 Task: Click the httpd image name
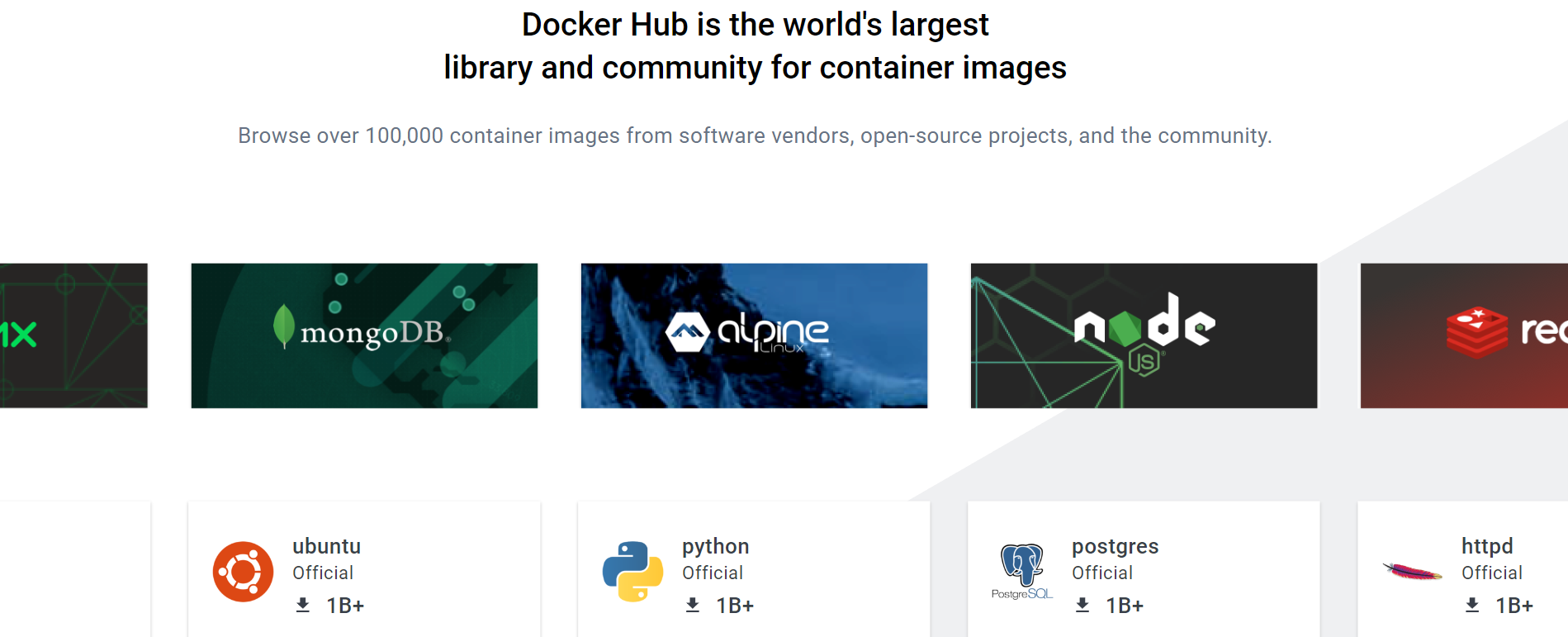1487,547
